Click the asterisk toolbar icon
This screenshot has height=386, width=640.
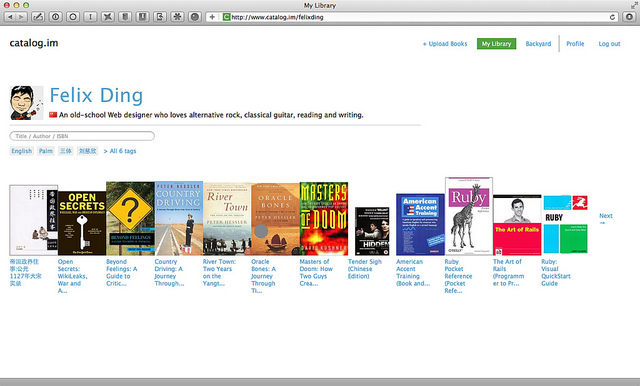(177, 17)
